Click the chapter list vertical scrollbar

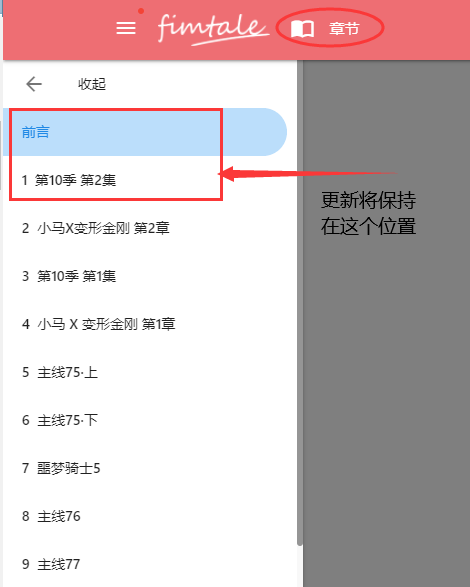tap(300, 302)
